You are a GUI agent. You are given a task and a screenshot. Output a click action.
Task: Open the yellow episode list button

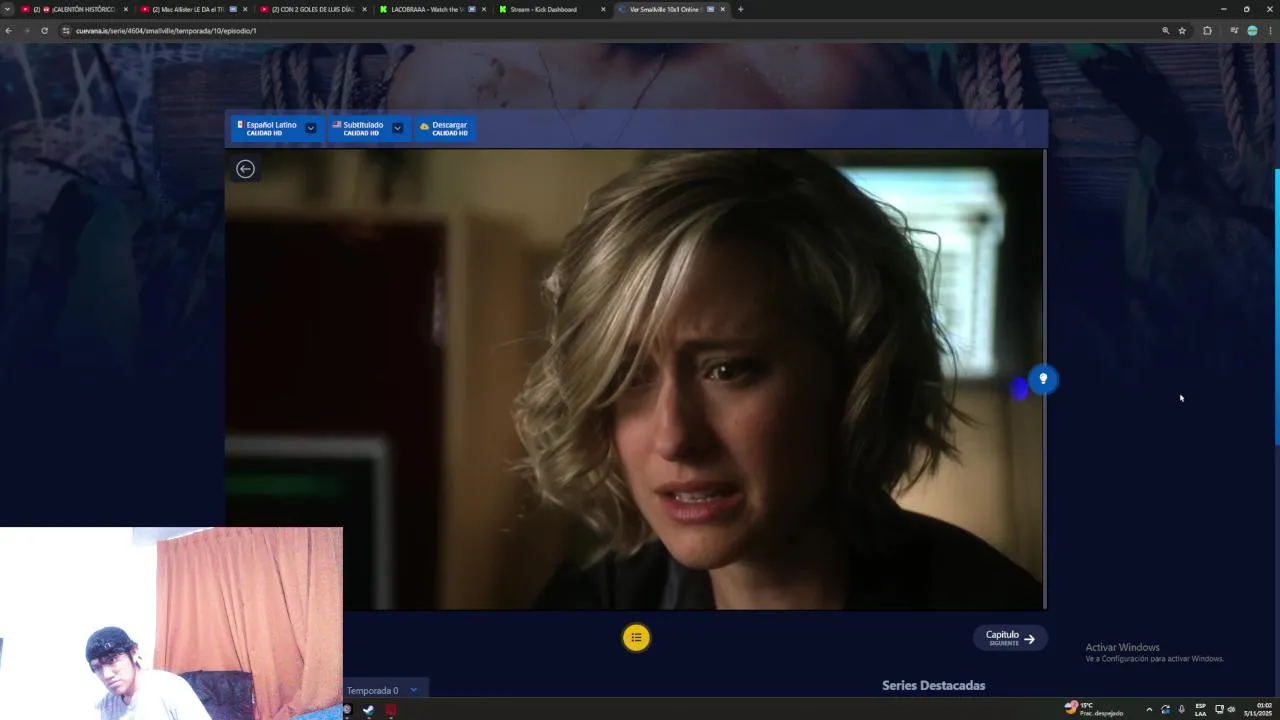636,638
